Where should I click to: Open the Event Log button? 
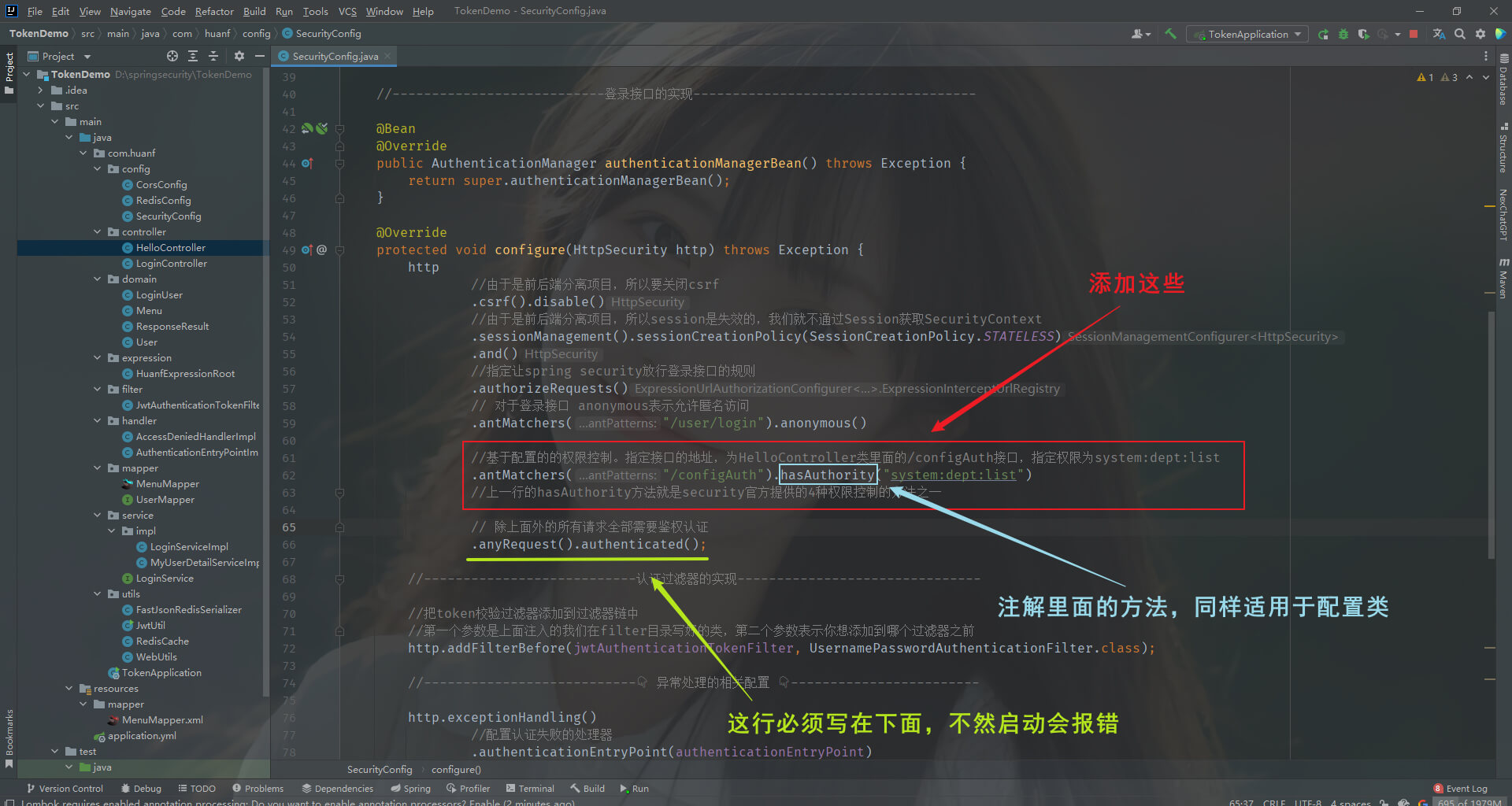click(x=1460, y=788)
